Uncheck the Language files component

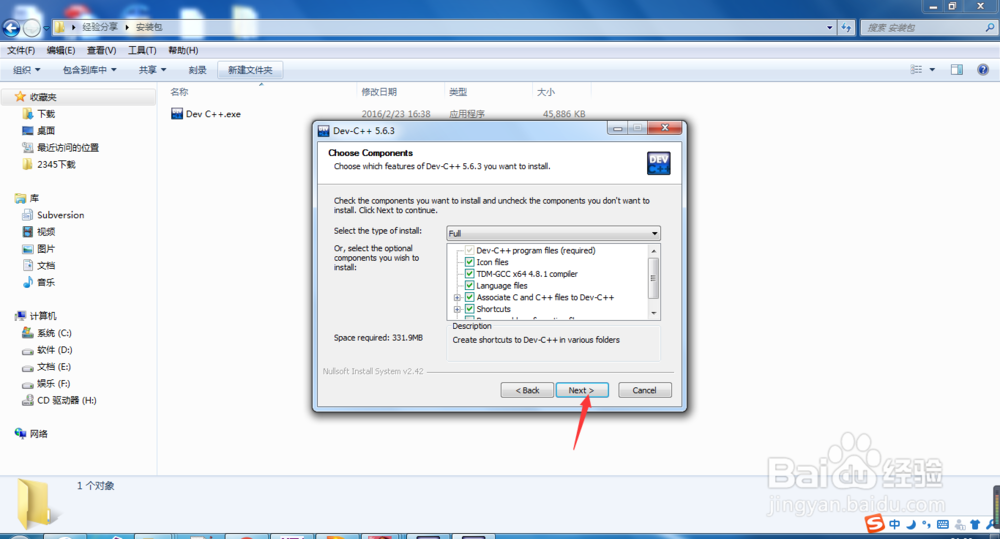click(x=469, y=286)
